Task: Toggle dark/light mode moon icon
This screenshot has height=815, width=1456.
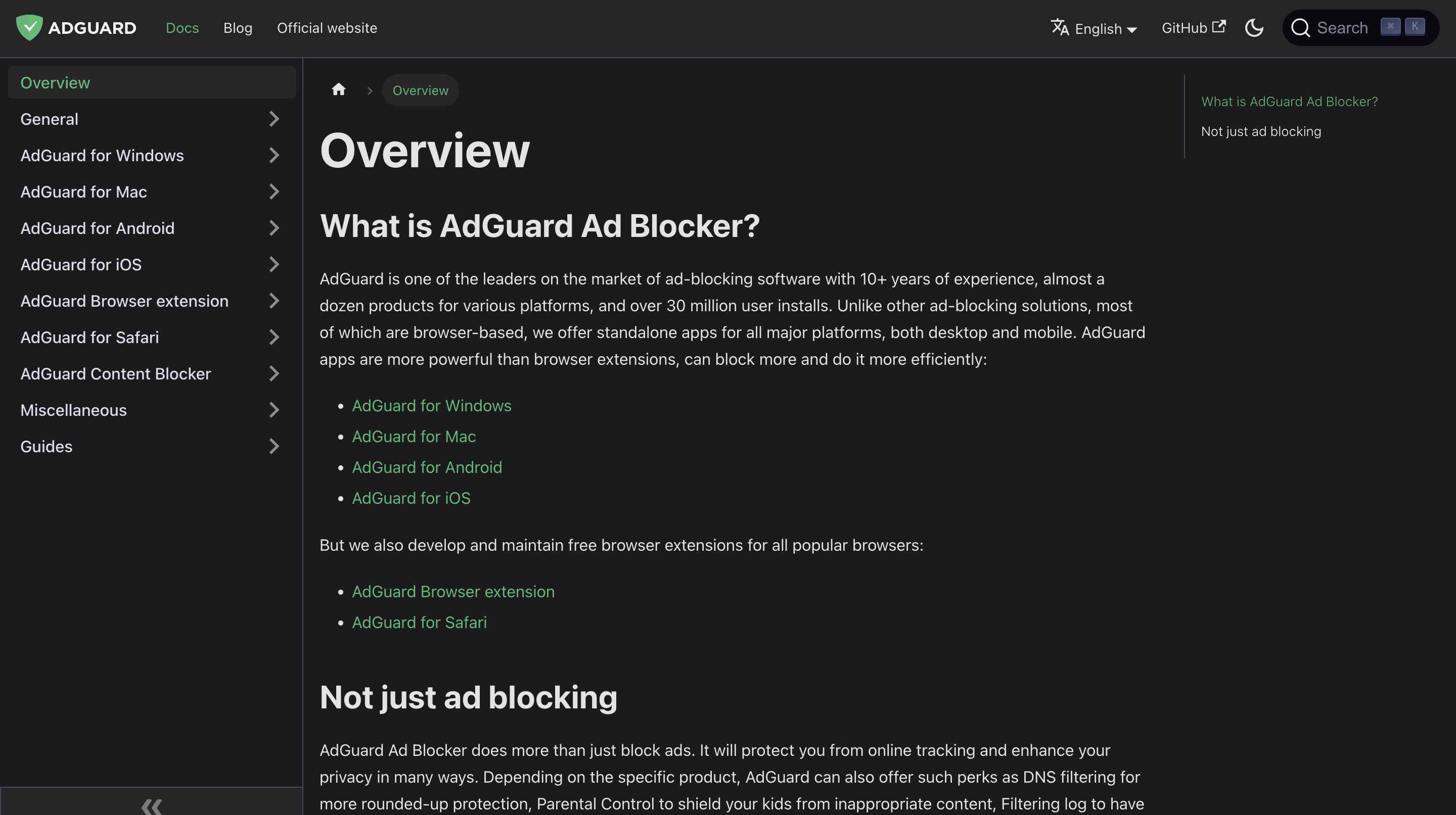Action: 1254,28
